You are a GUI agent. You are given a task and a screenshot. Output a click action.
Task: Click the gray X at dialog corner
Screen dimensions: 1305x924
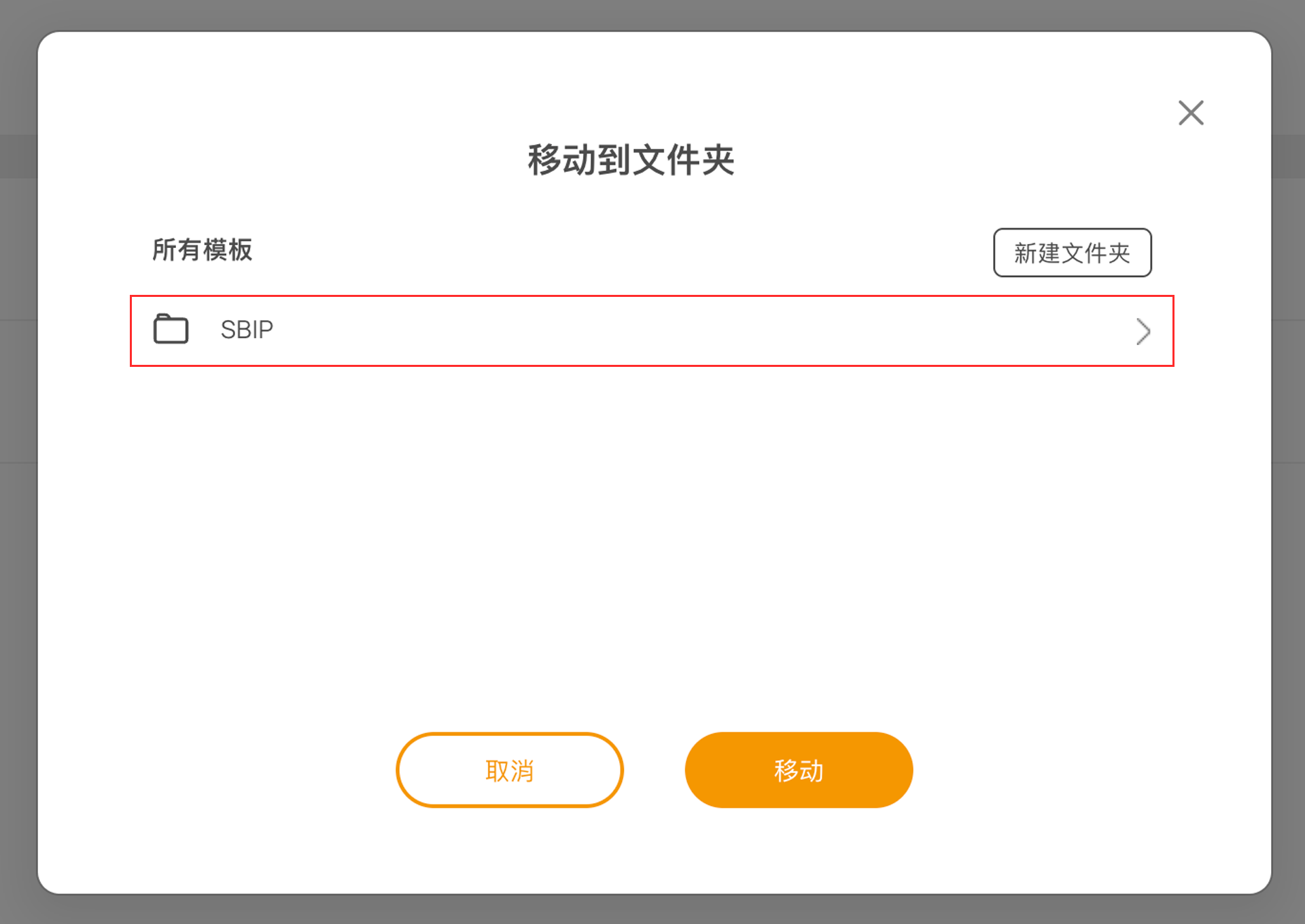tap(1191, 113)
